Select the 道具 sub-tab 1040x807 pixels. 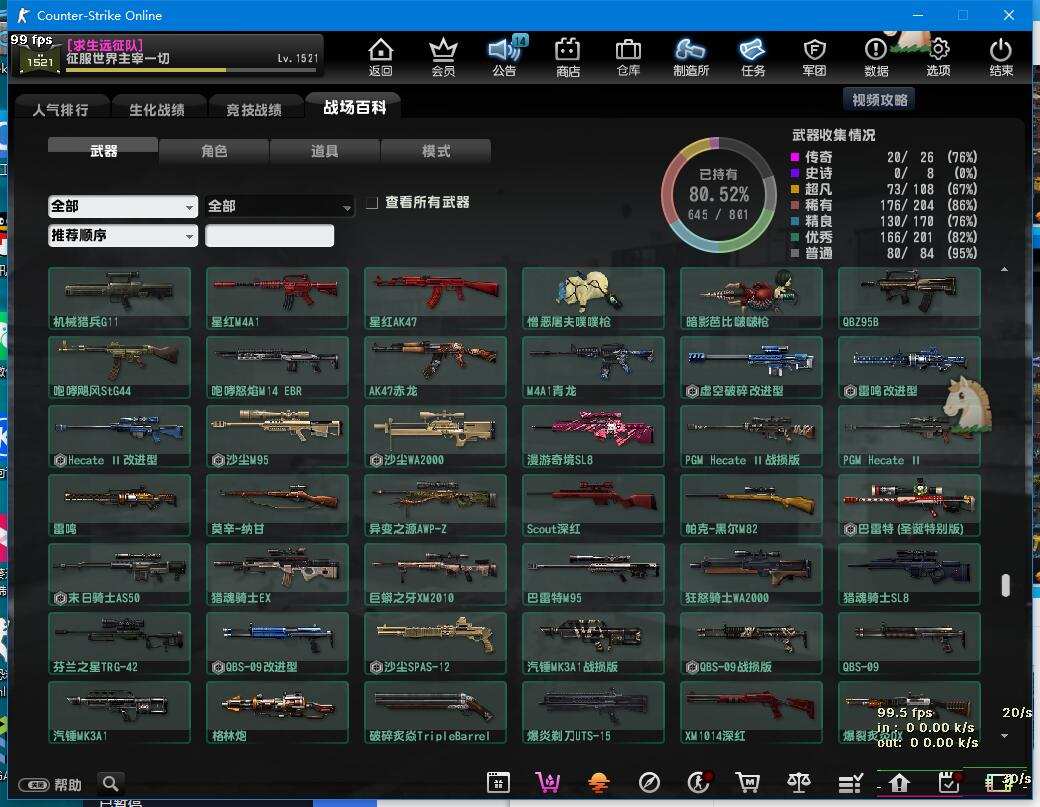point(324,151)
